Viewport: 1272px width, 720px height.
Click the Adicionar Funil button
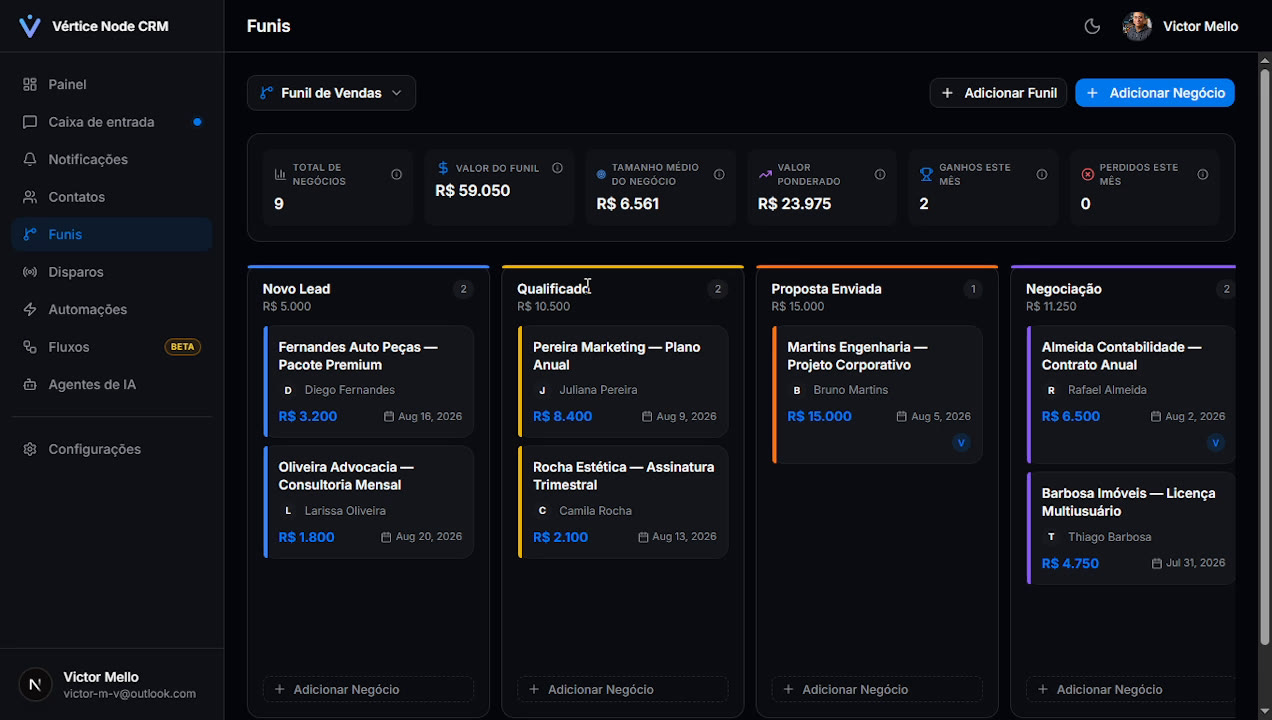click(x=998, y=93)
